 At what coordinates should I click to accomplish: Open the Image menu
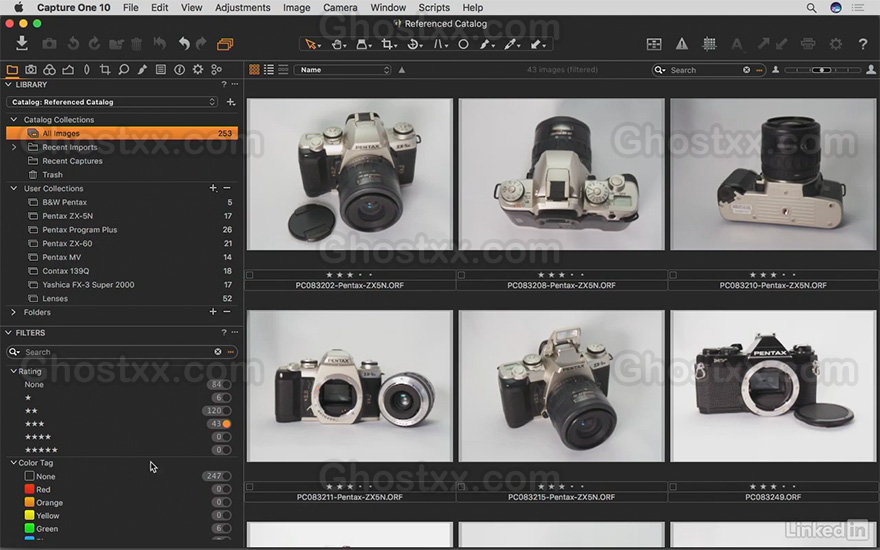(x=296, y=8)
